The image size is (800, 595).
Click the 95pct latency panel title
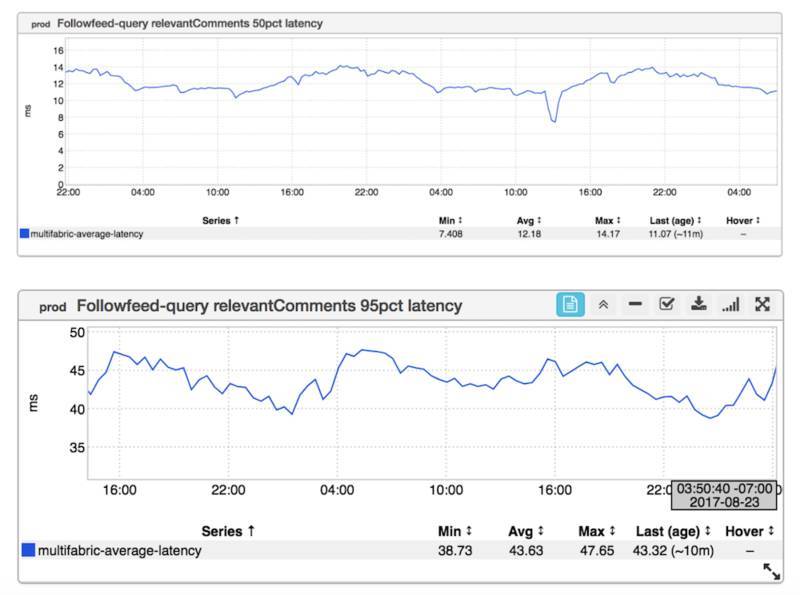(x=269, y=306)
